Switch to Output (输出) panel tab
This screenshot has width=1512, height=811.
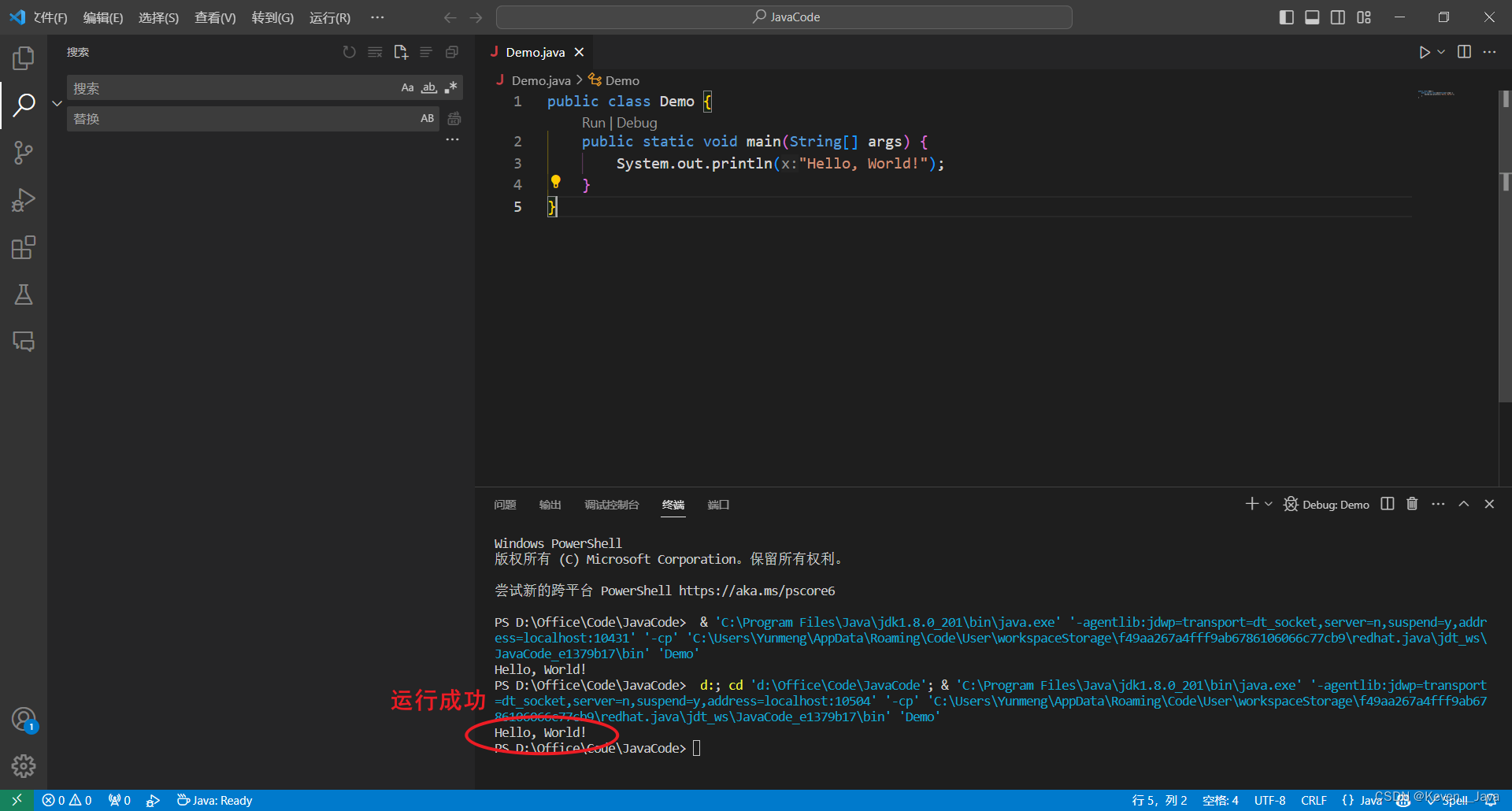550,505
